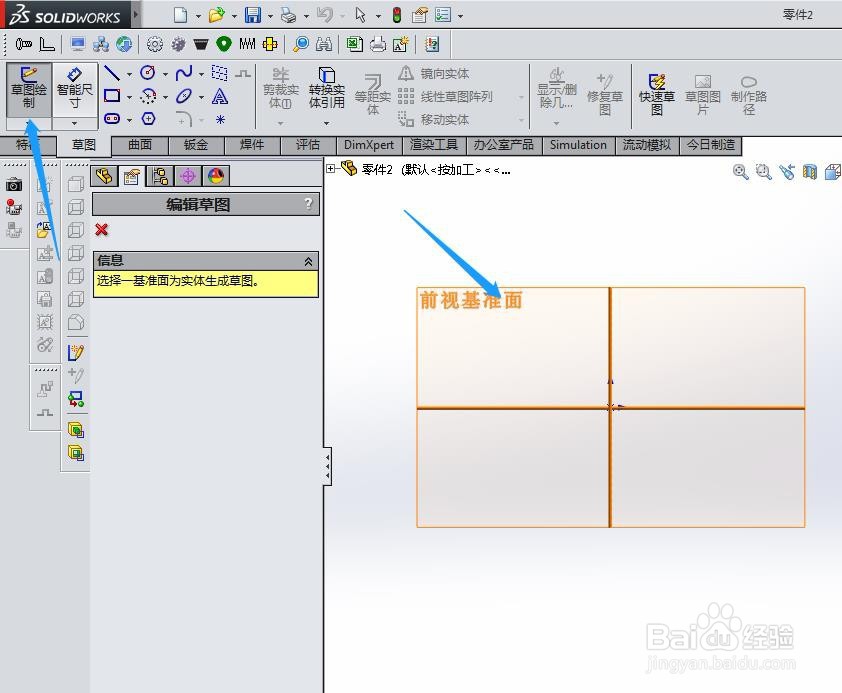The image size is (842, 693).
Task: Click the Options checklist icon in top toolbar
Action: (443, 15)
